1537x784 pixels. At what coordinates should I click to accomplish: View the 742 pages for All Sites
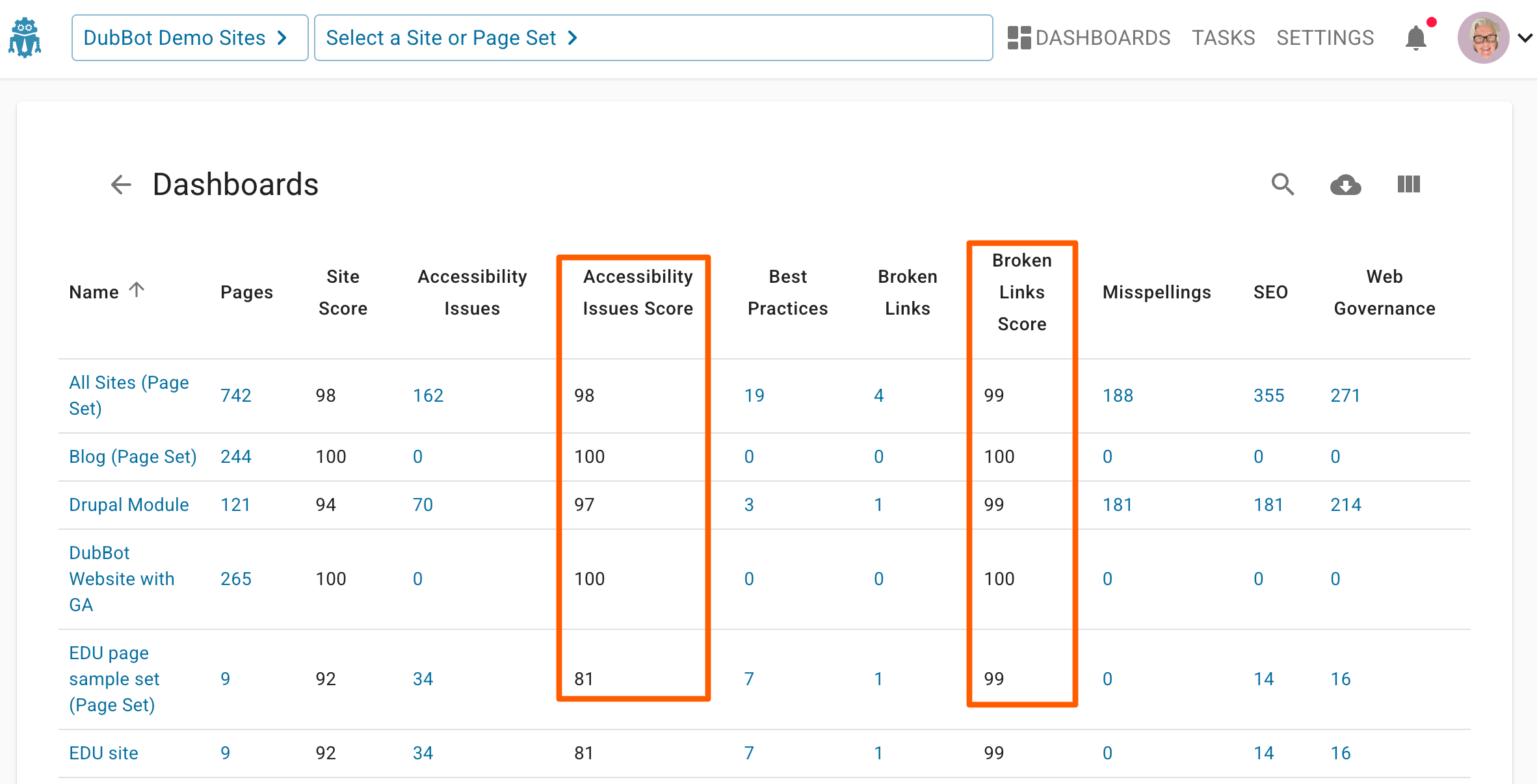pos(235,395)
